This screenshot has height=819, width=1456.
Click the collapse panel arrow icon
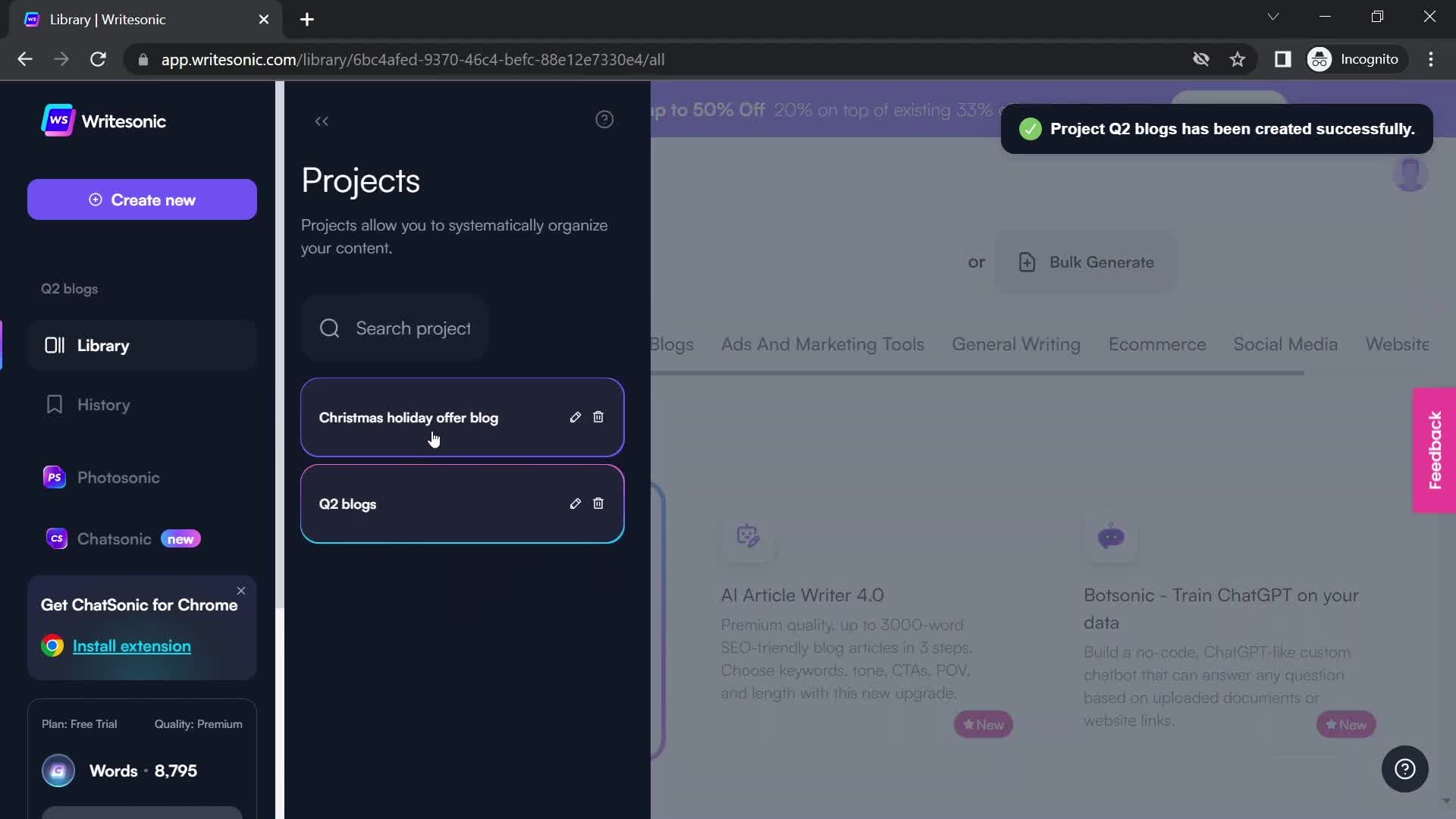coord(322,121)
